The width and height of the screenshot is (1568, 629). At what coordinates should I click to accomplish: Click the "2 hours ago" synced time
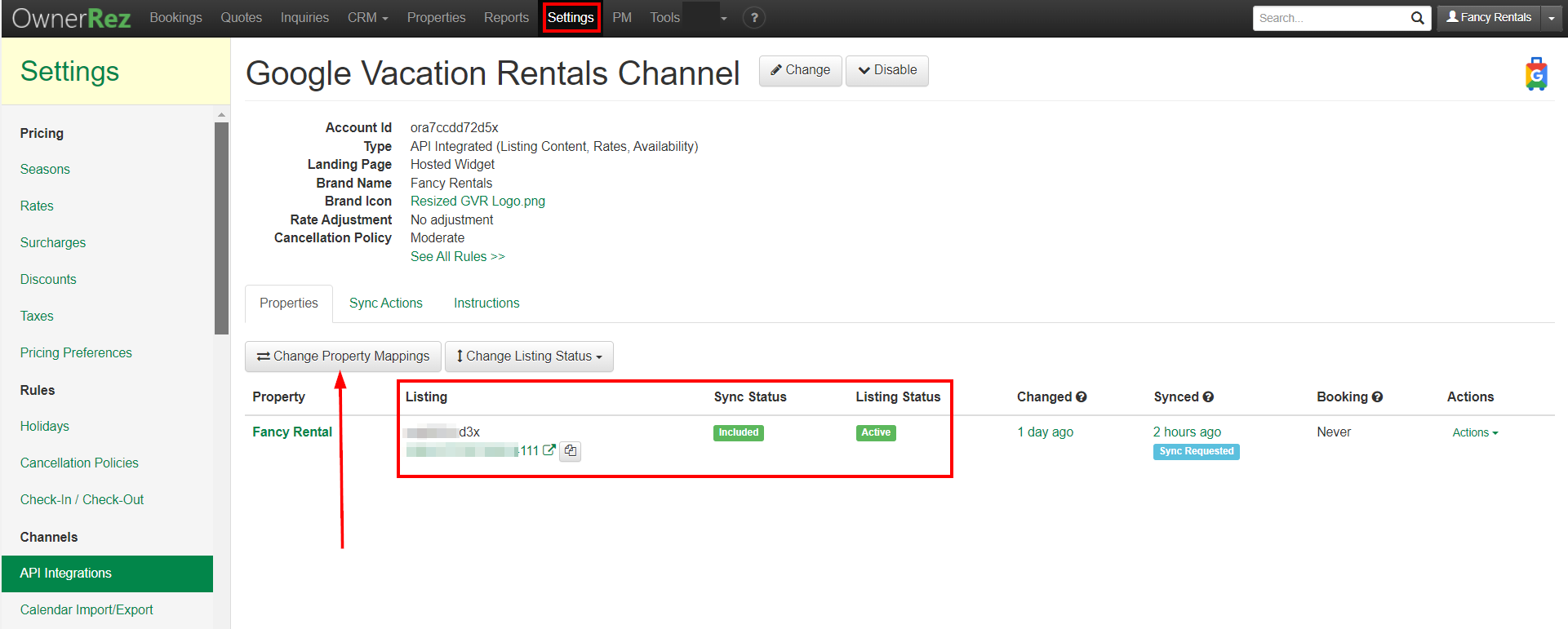click(1187, 432)
